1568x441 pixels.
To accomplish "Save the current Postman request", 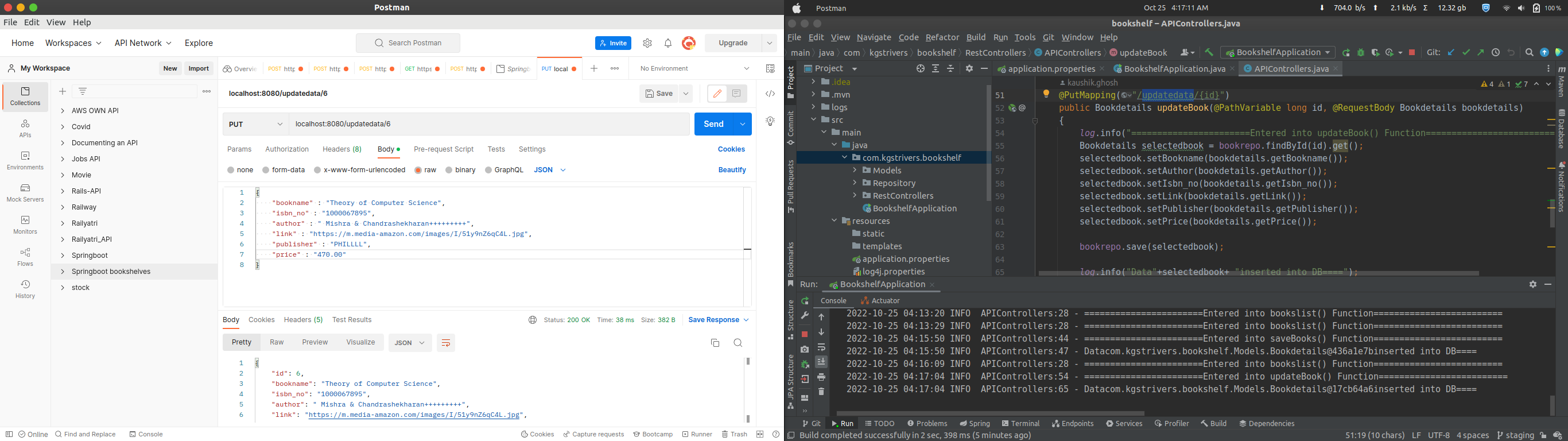I will [x=659, y=94].
